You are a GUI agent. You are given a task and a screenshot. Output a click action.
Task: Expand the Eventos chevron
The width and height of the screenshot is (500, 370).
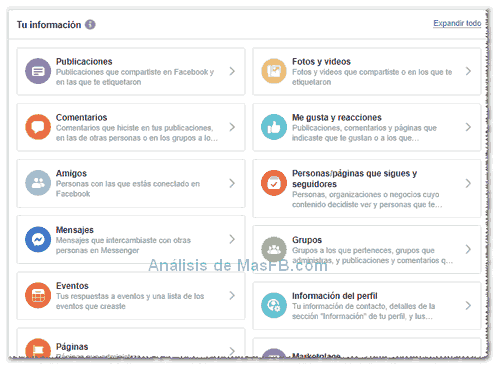[232, 295]
